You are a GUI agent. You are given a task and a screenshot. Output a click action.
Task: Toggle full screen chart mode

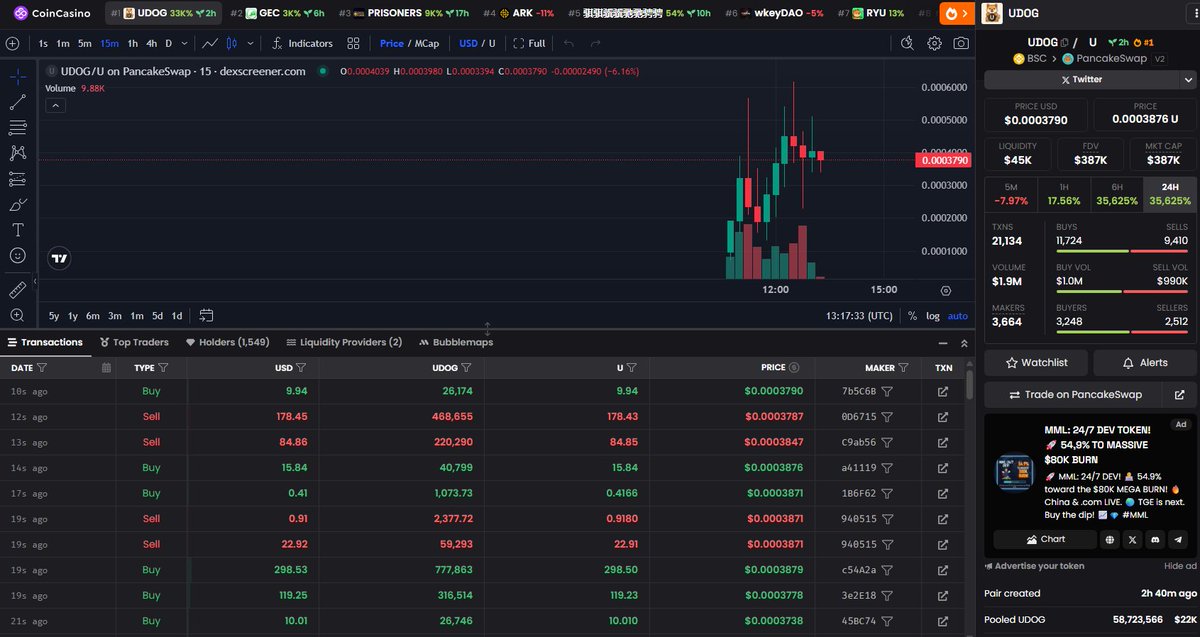point(529,43)
